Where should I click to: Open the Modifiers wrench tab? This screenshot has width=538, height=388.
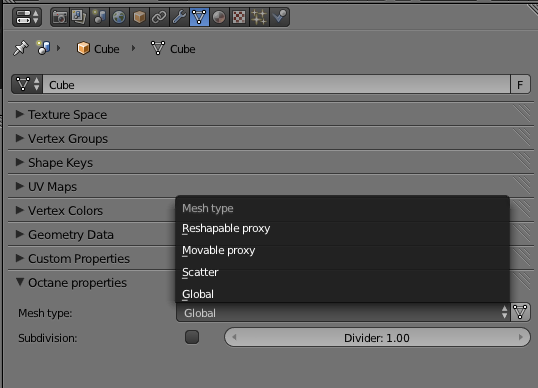[179, 17]
